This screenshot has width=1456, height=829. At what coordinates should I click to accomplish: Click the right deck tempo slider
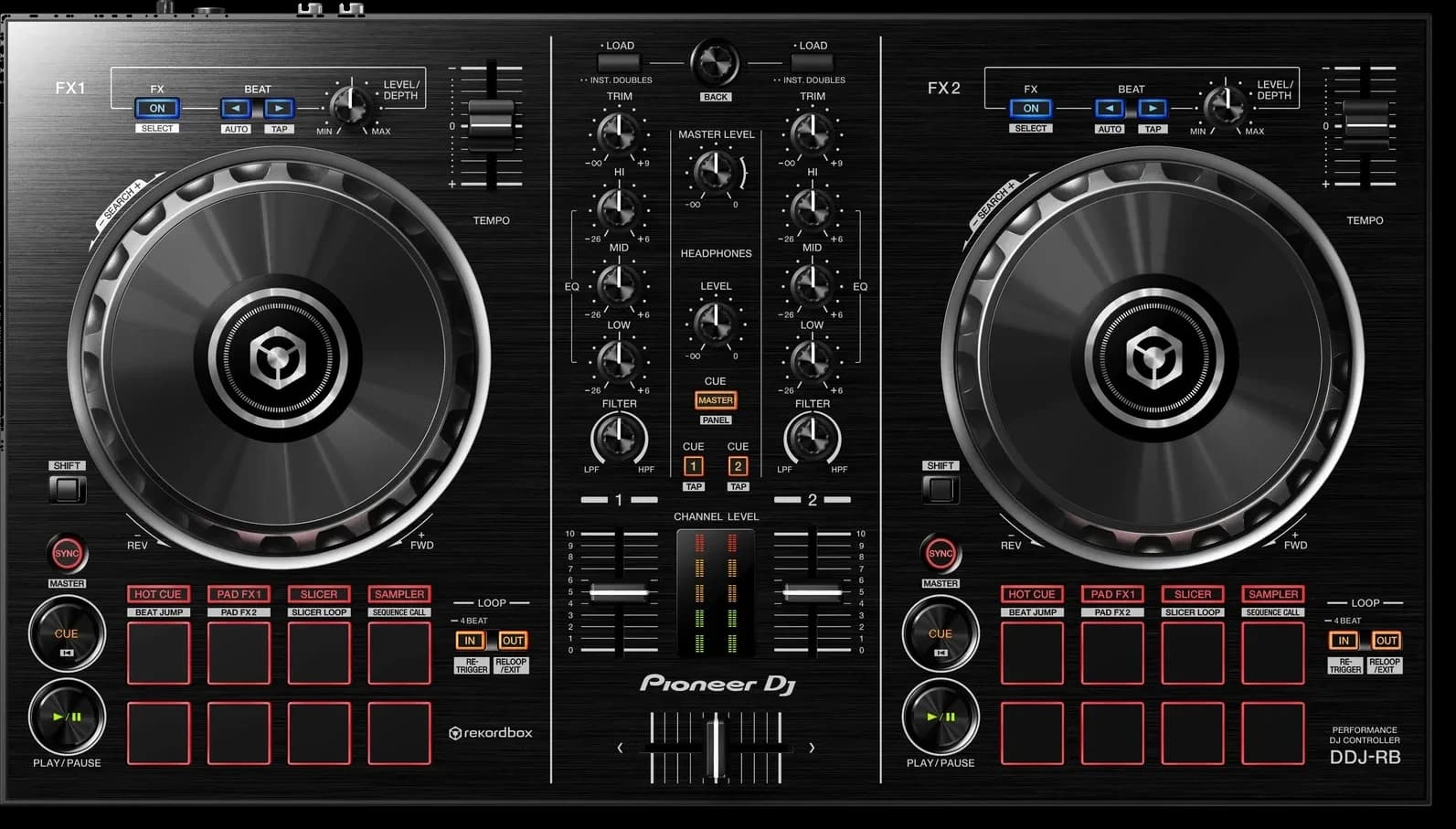1365,123
